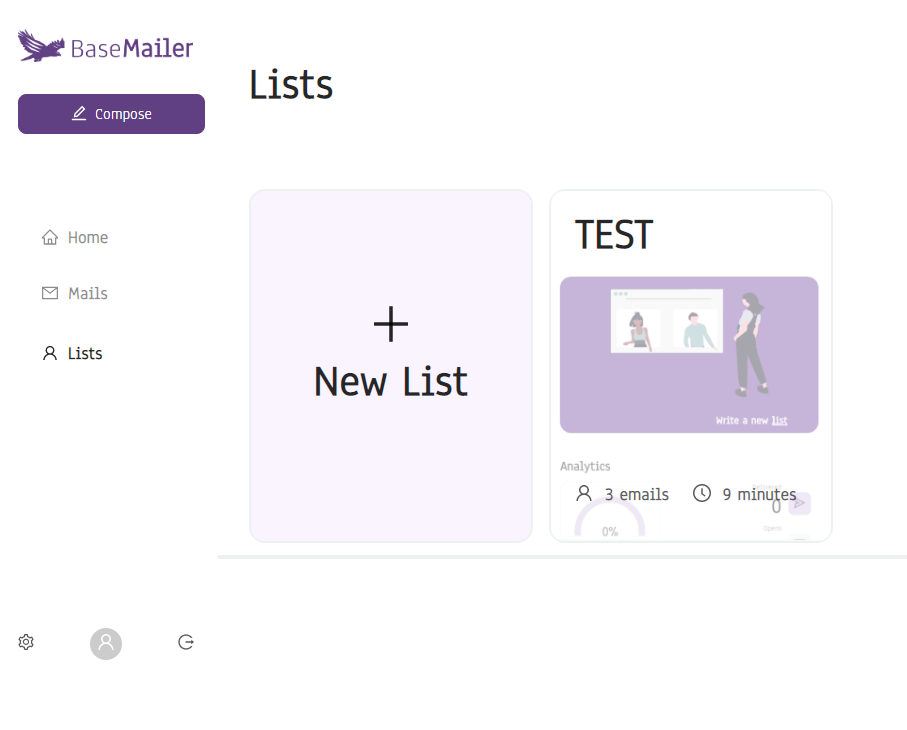
Task: Switch to the Mails section
Action: (89, 292)
